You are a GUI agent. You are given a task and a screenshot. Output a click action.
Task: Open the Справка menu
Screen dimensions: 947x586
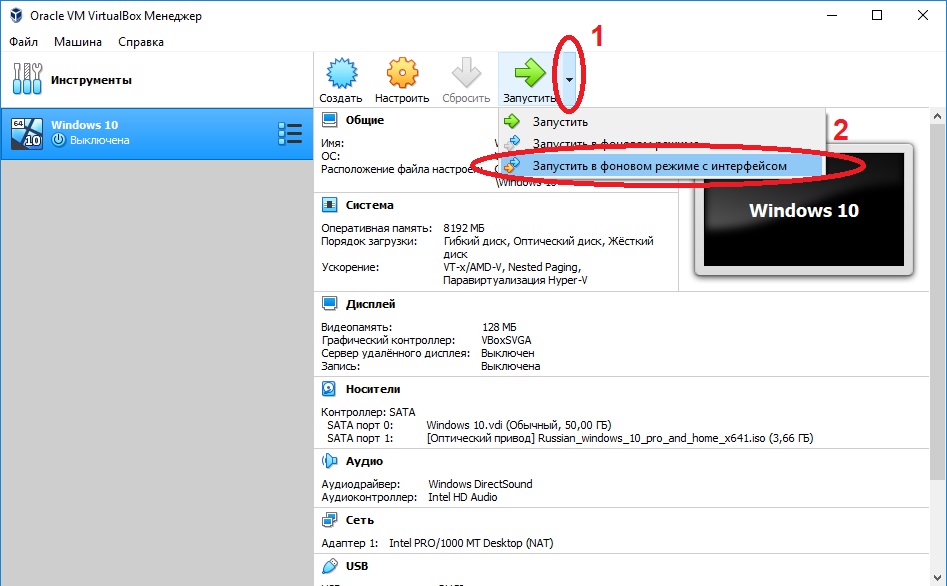point(141,42)
